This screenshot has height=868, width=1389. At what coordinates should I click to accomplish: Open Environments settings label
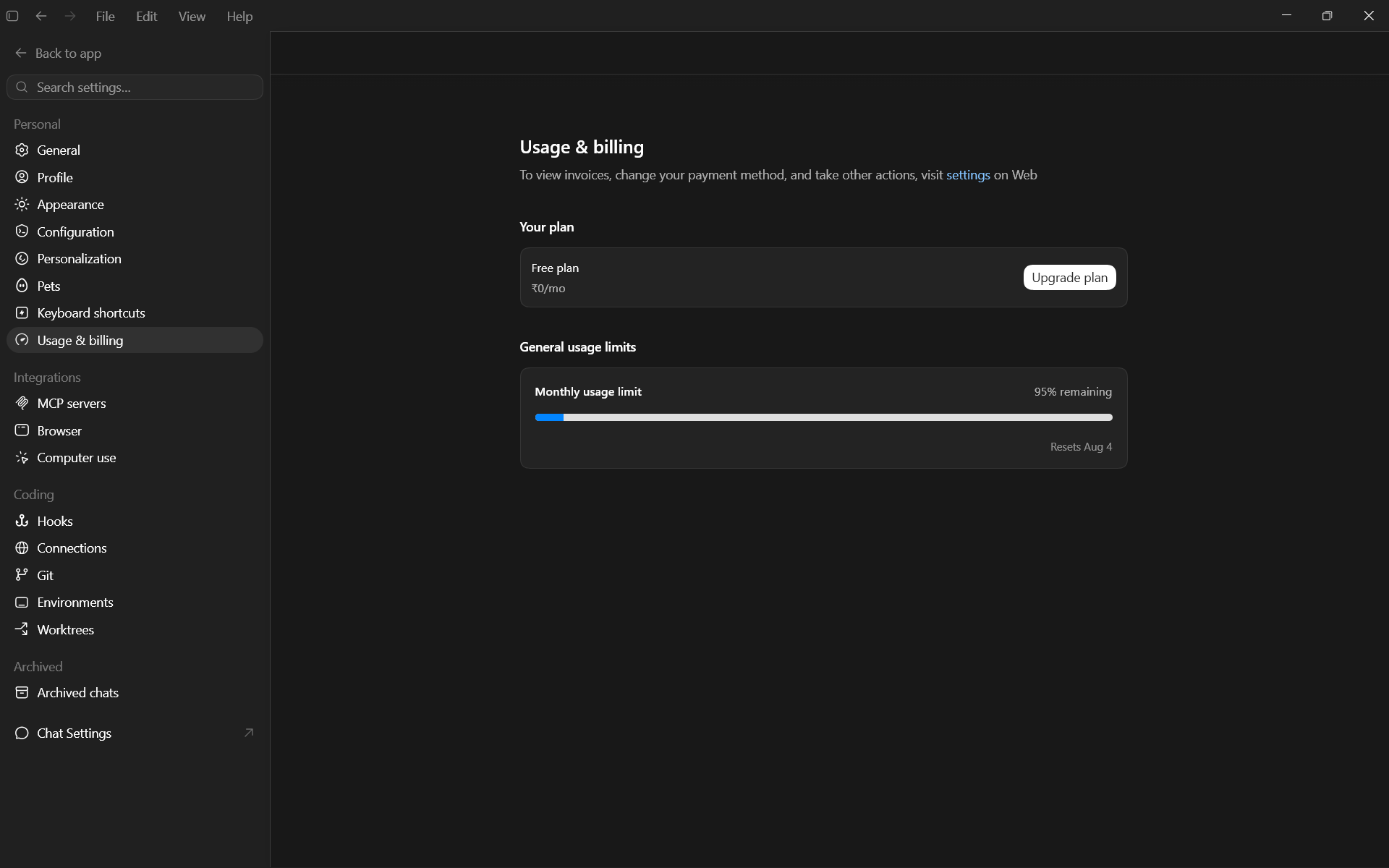tap(75, 603)
